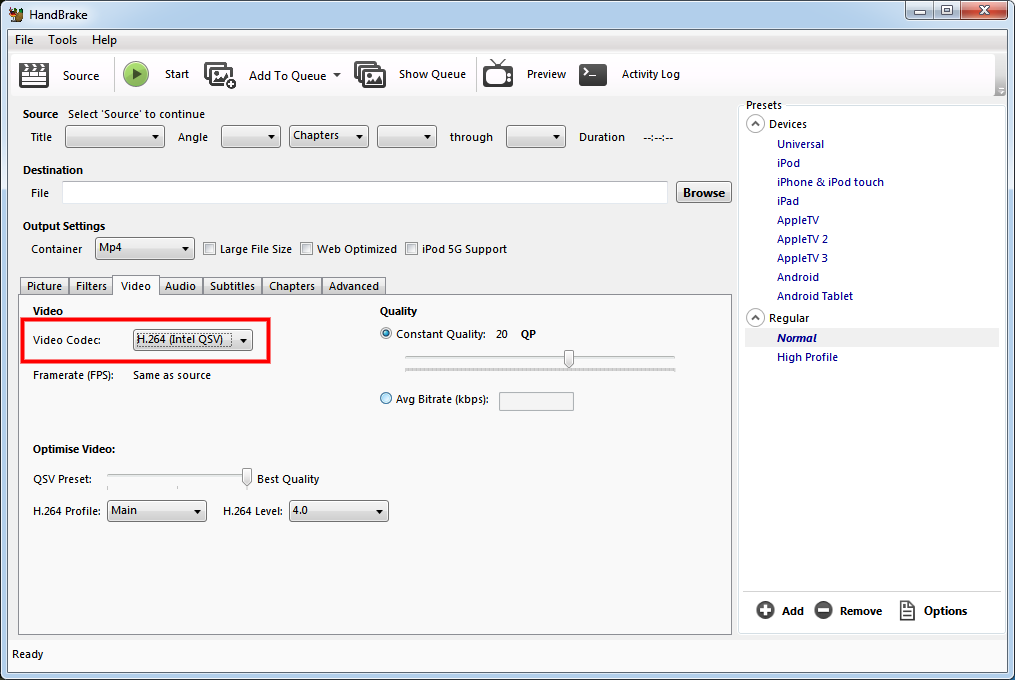Switch to the Filters tab
The height and width of the screenshot is (680, 1015).
pyautogui.click(x=91, y=286)
